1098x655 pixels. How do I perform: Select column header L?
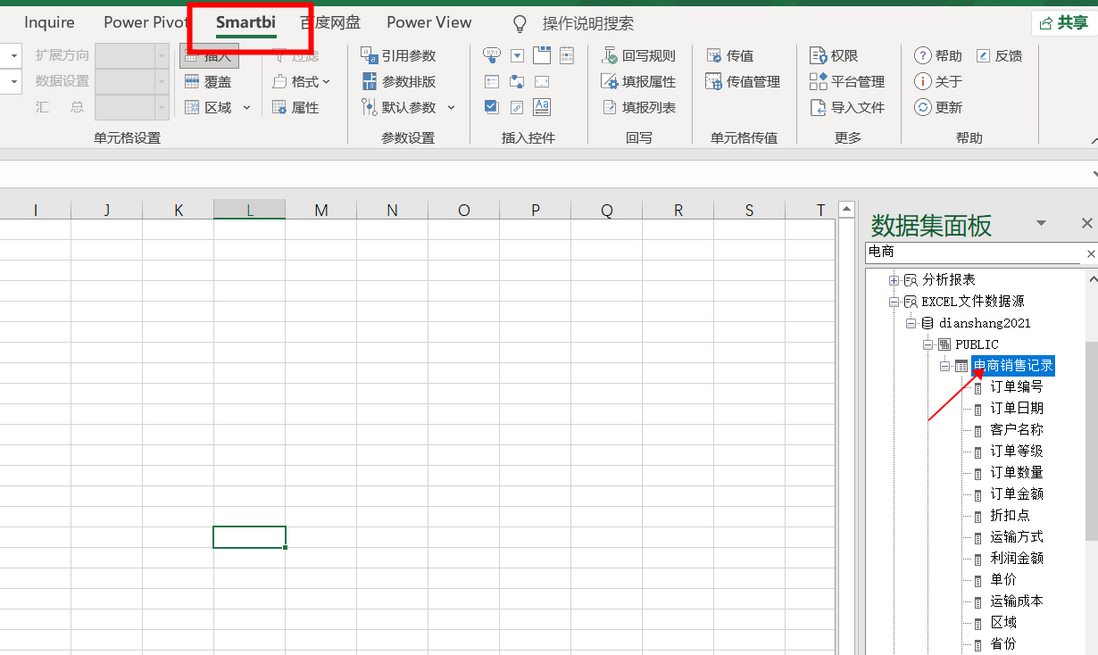(249, 209)
